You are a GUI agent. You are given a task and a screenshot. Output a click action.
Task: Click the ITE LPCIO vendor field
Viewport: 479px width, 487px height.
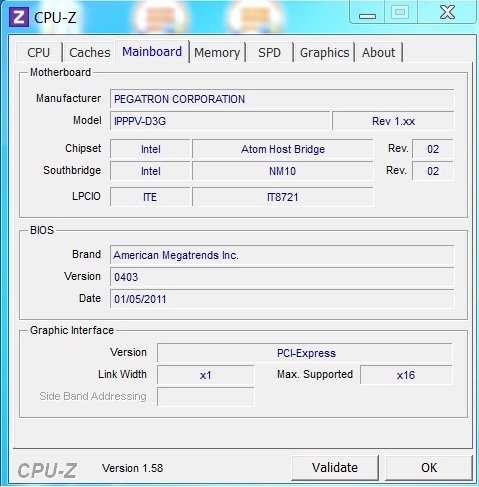click(150, 197)
